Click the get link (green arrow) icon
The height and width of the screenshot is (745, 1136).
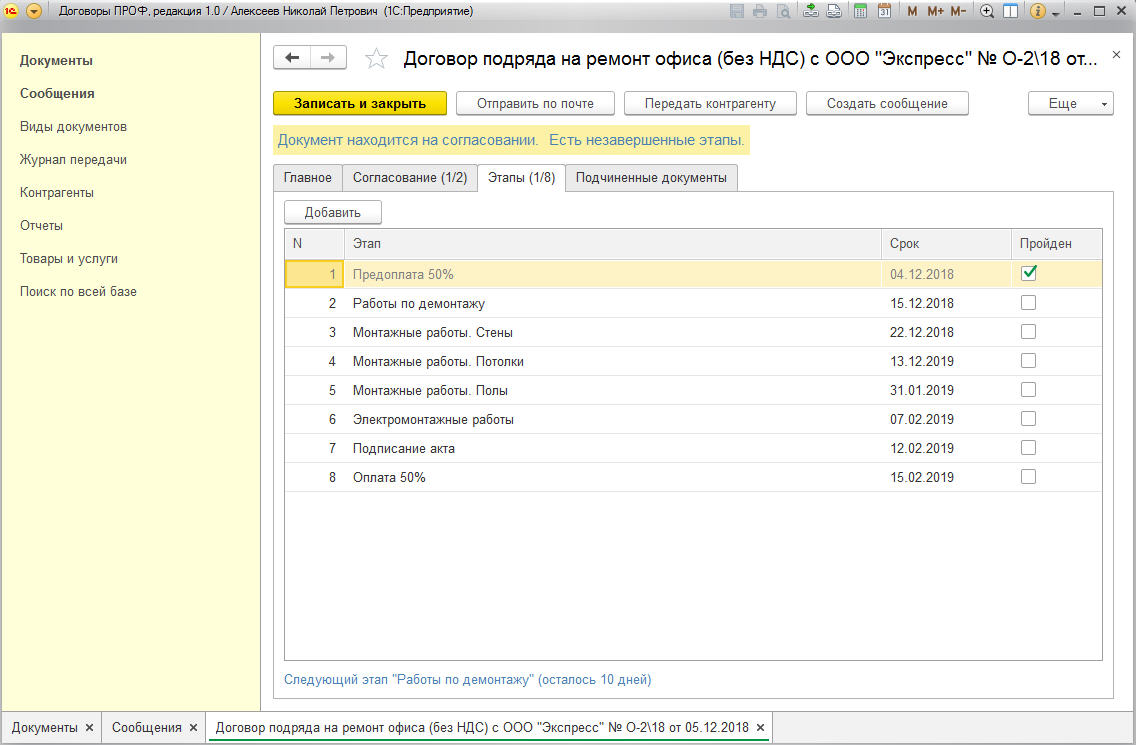(811, 11)
